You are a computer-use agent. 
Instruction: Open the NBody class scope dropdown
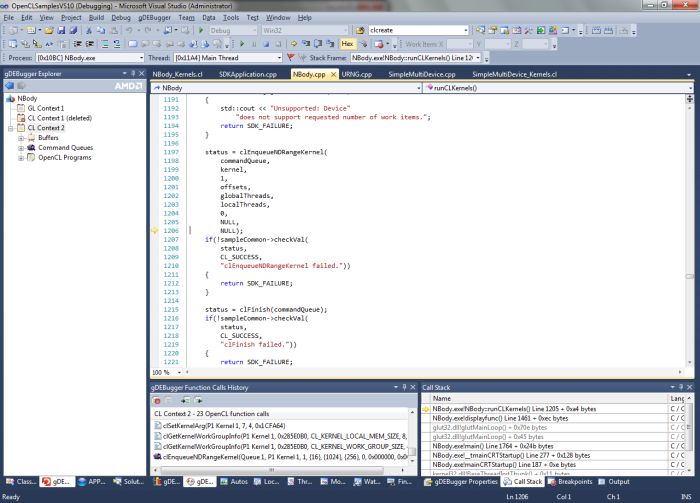point(418,88)
